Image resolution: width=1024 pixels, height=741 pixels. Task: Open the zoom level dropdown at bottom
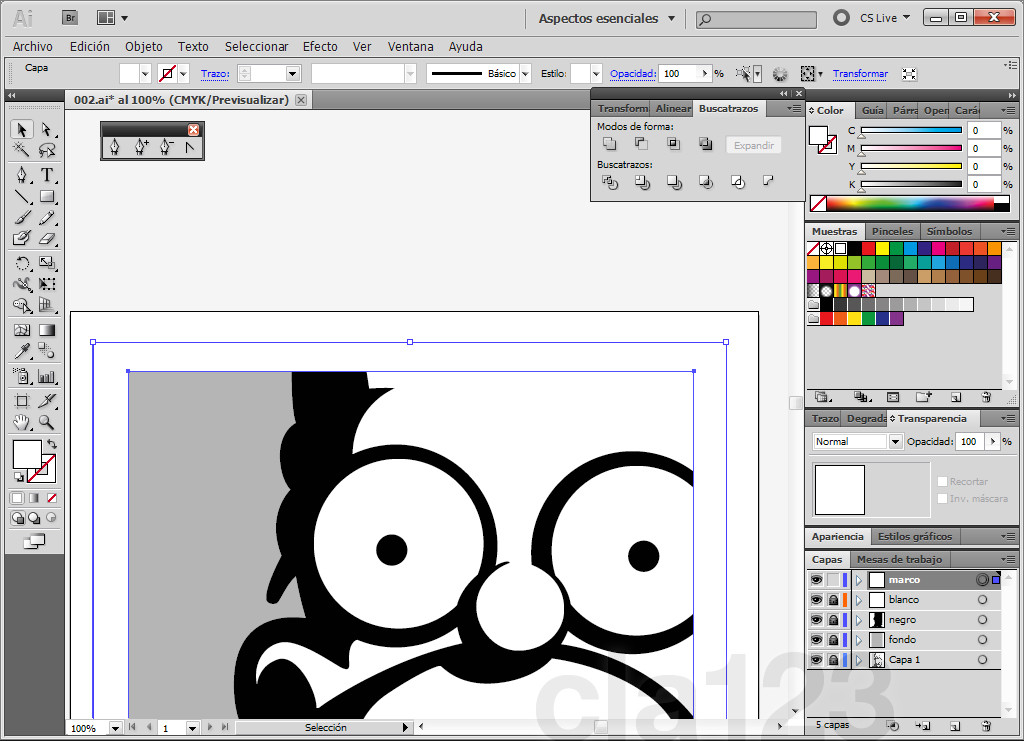116,728
